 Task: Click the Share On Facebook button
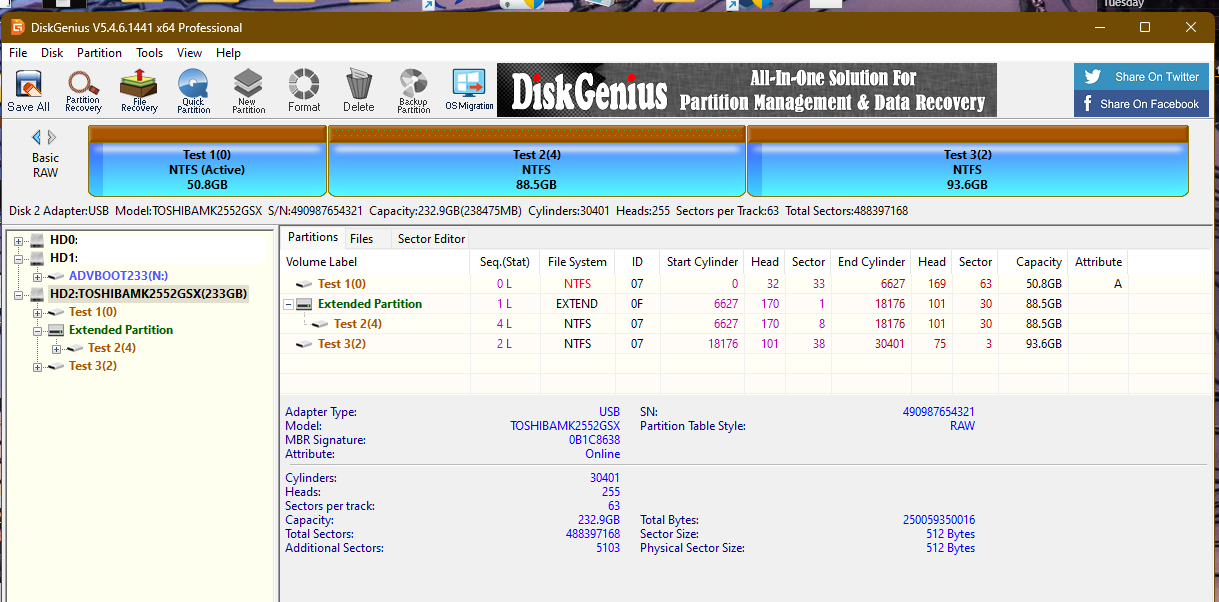[x=1141, y=103]
